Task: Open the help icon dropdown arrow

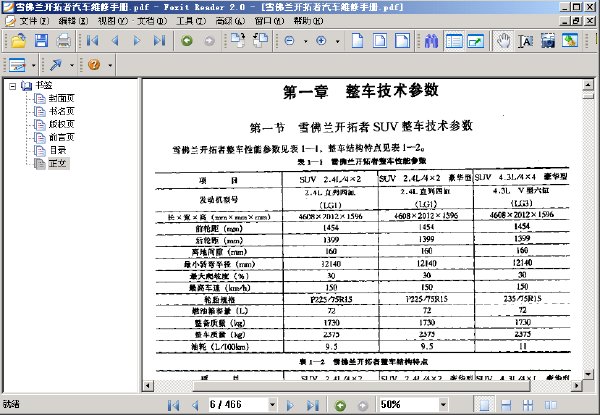Action: point(110,65)
